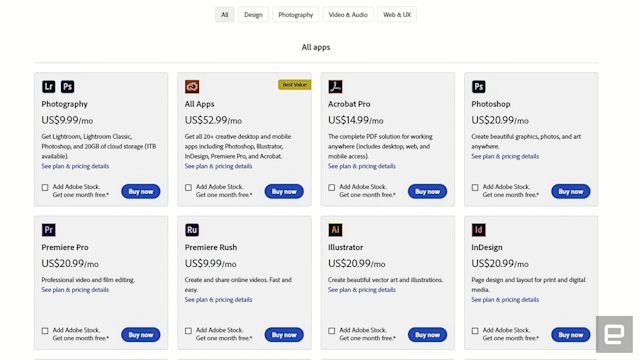The height and width of the screenshot is (360, 640).
Task: Click the Premiere Rush Ru icon
Action: [192, 230]
